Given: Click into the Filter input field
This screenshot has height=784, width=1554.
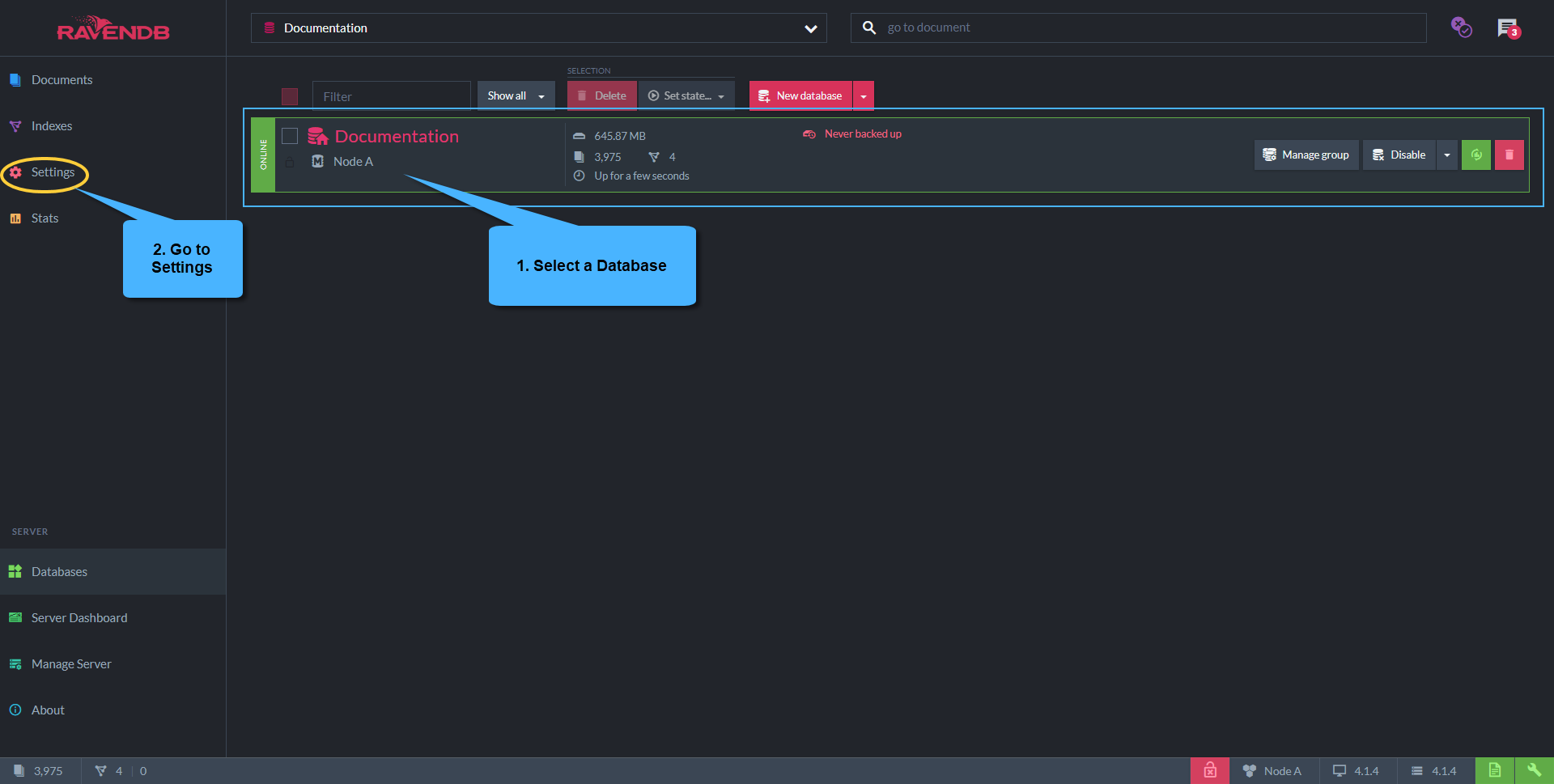Looking at the screenshot, I should point(392,96).
